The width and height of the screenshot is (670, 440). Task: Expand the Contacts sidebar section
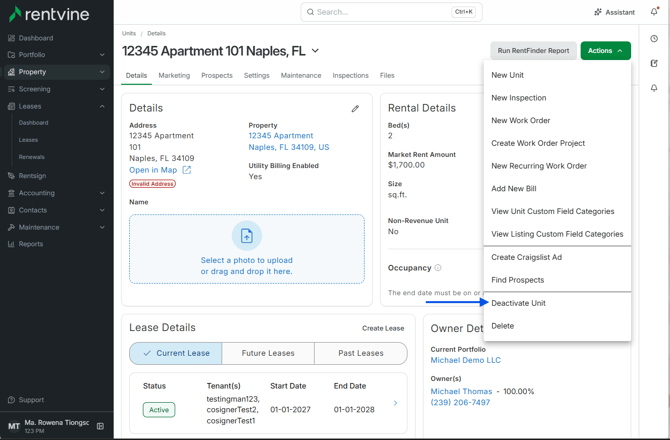point(102,210)
